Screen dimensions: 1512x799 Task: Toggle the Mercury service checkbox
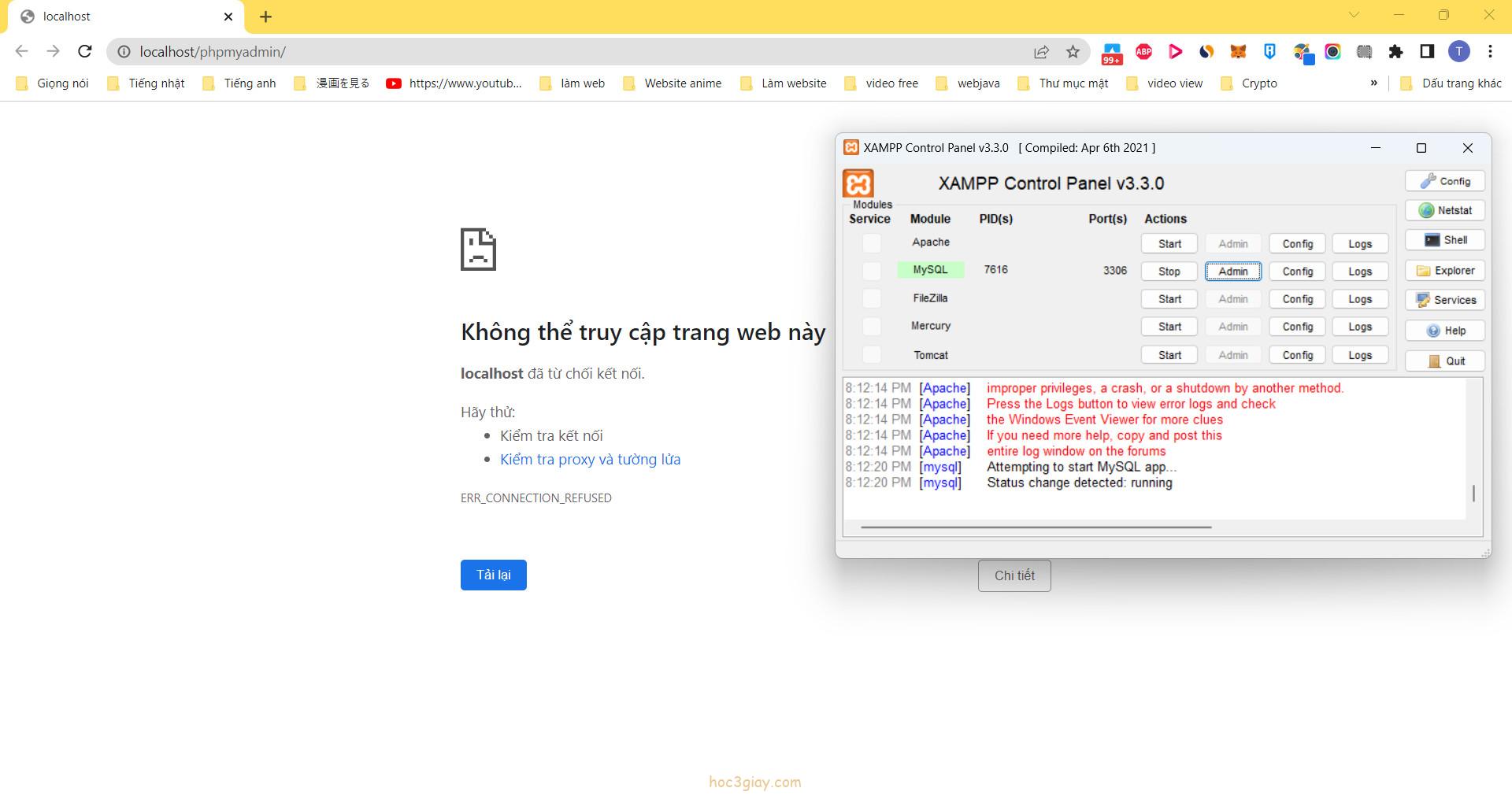pyautogui.click(x=872, y=326)
